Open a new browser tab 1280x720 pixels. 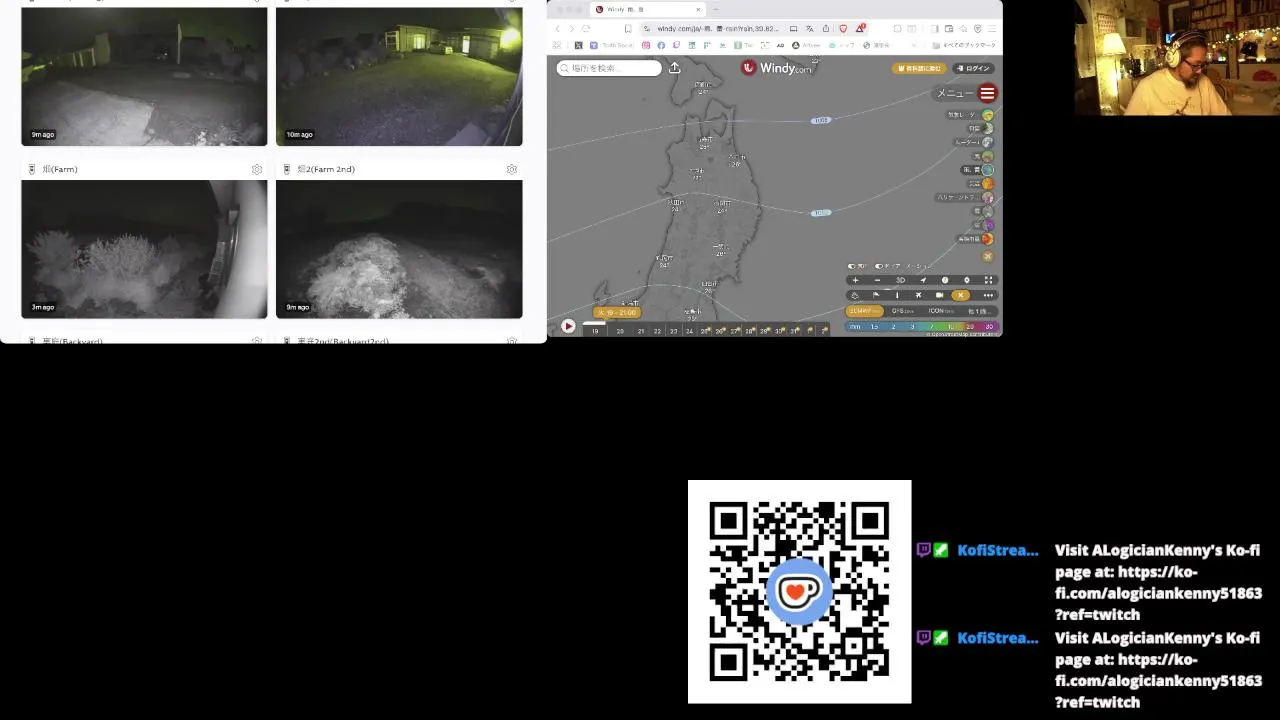(715, 9)
